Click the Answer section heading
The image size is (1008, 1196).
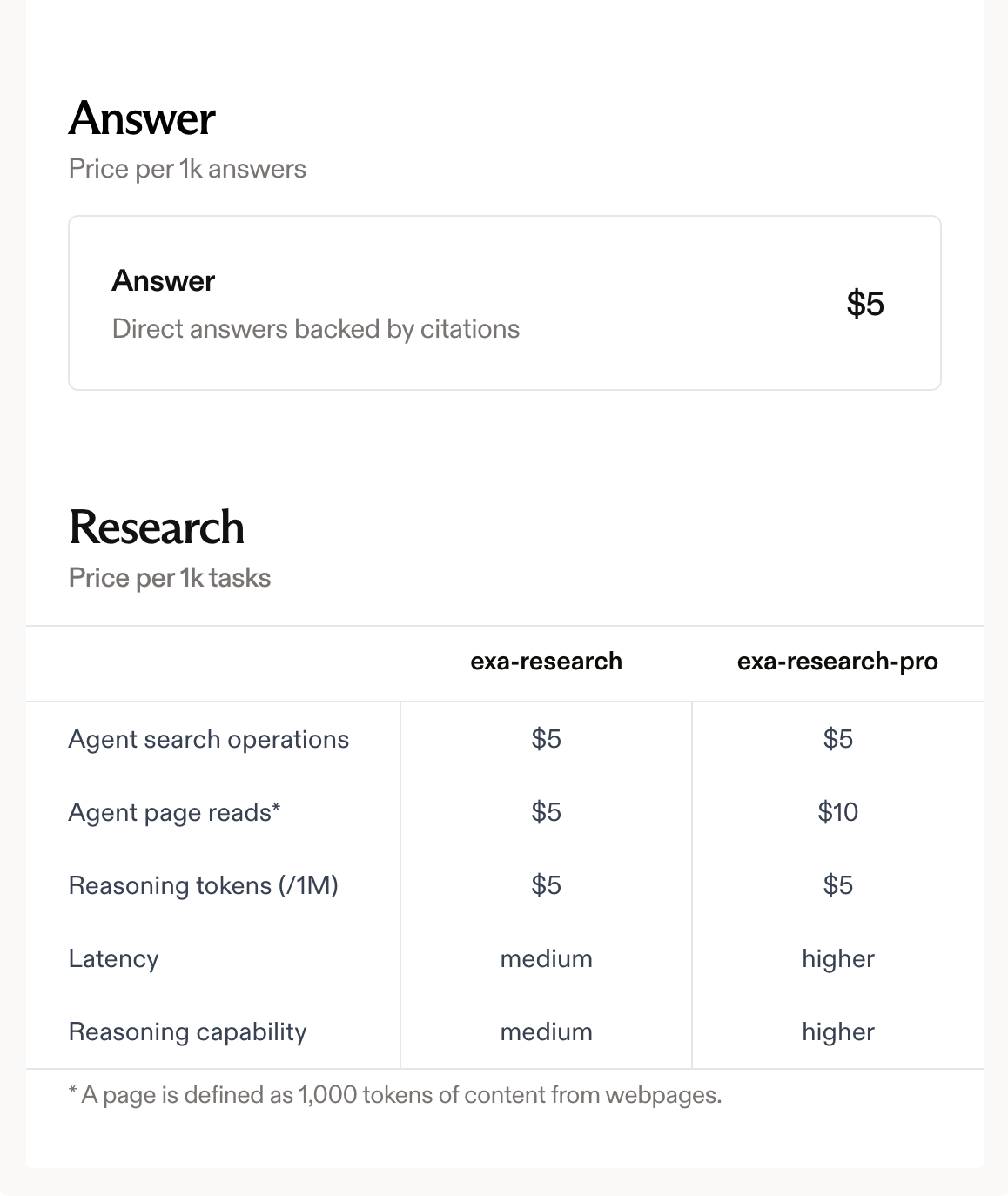(142, 118)
